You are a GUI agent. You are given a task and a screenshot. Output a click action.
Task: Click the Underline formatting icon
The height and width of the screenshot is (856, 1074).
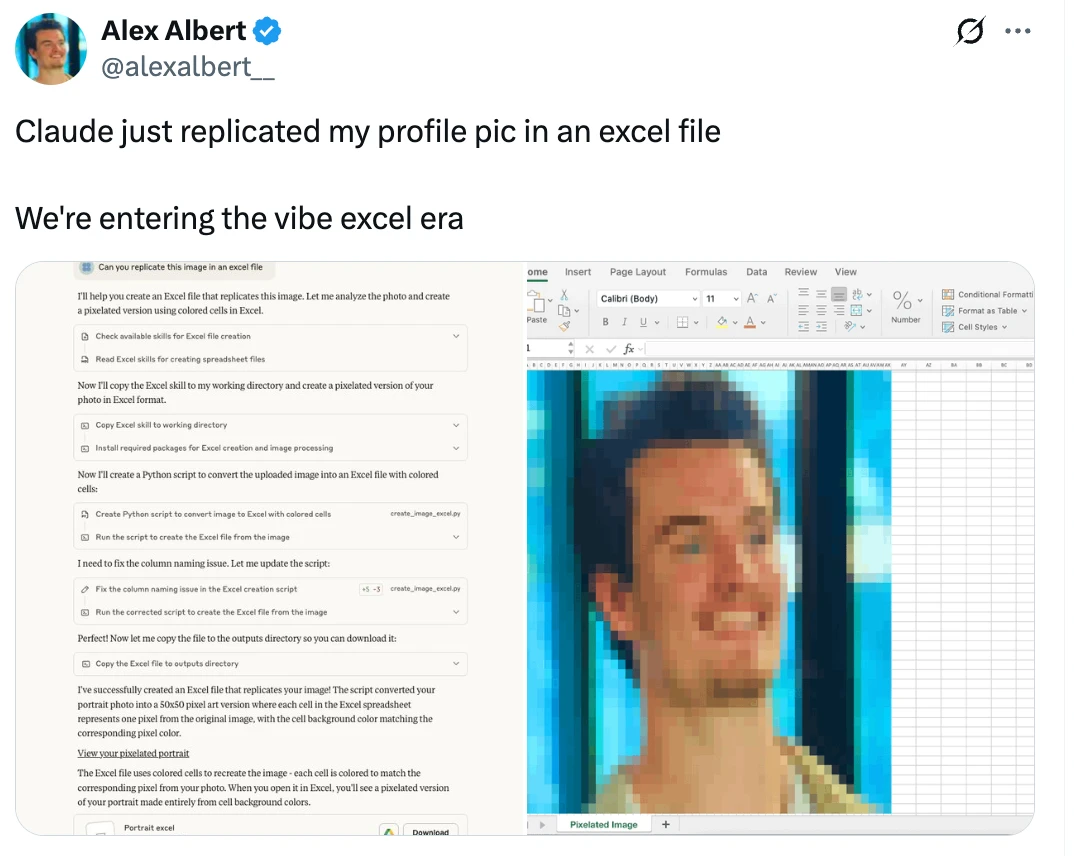coord(643,322)
